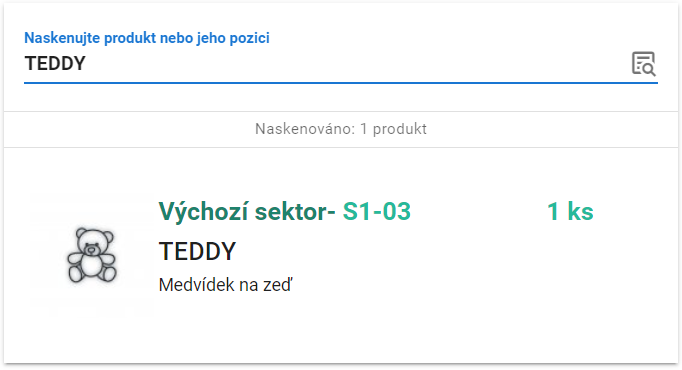682x370 pixels.
Task: Click the S1-03 position code
Action: coord(377,211)
